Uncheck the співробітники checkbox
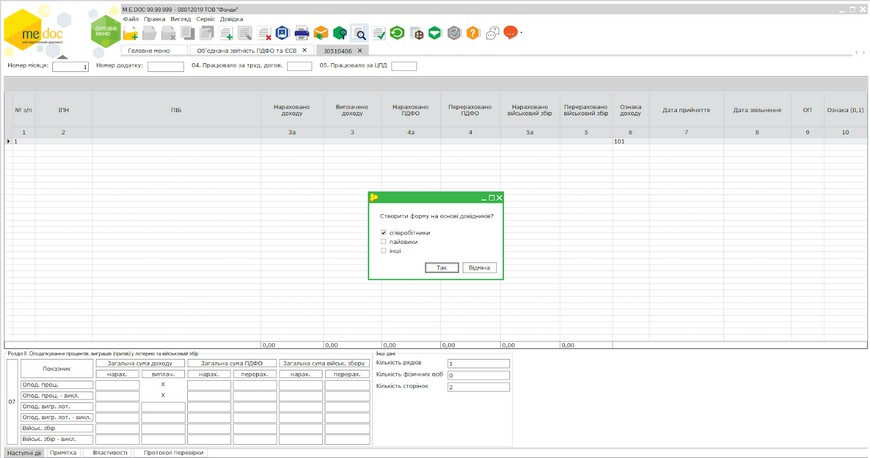870x458 pixels. (x=384, y=233)
